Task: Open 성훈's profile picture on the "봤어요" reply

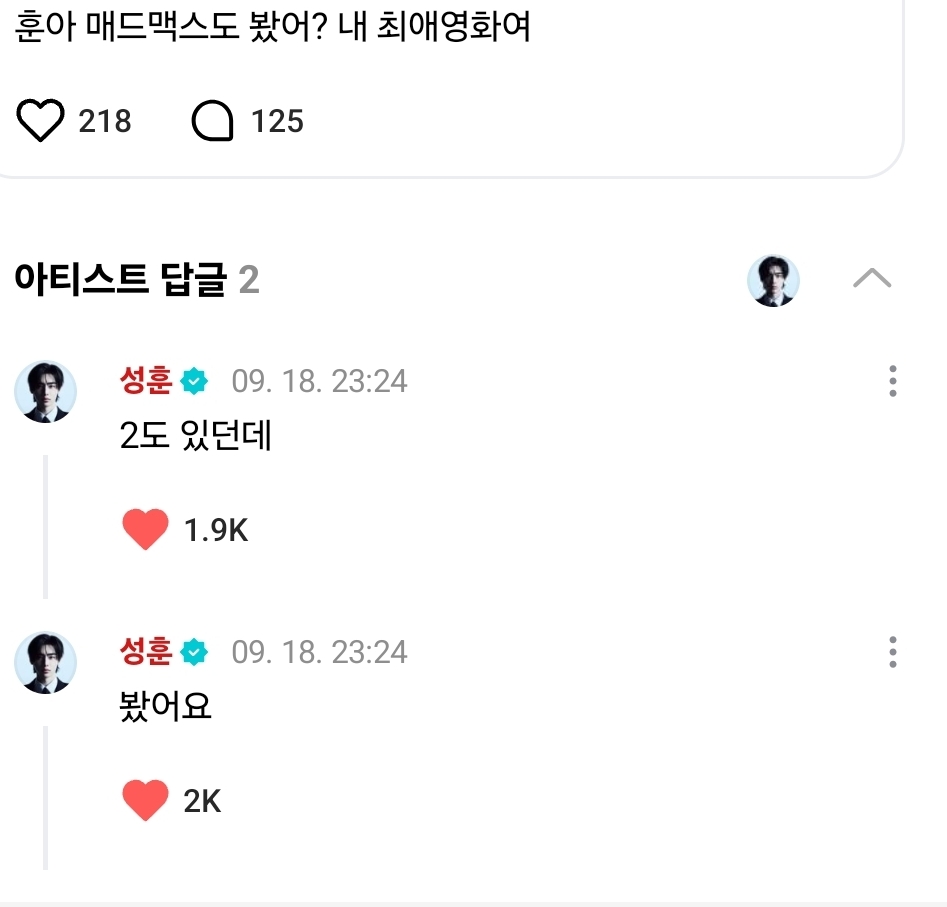Action: point(45,662)
